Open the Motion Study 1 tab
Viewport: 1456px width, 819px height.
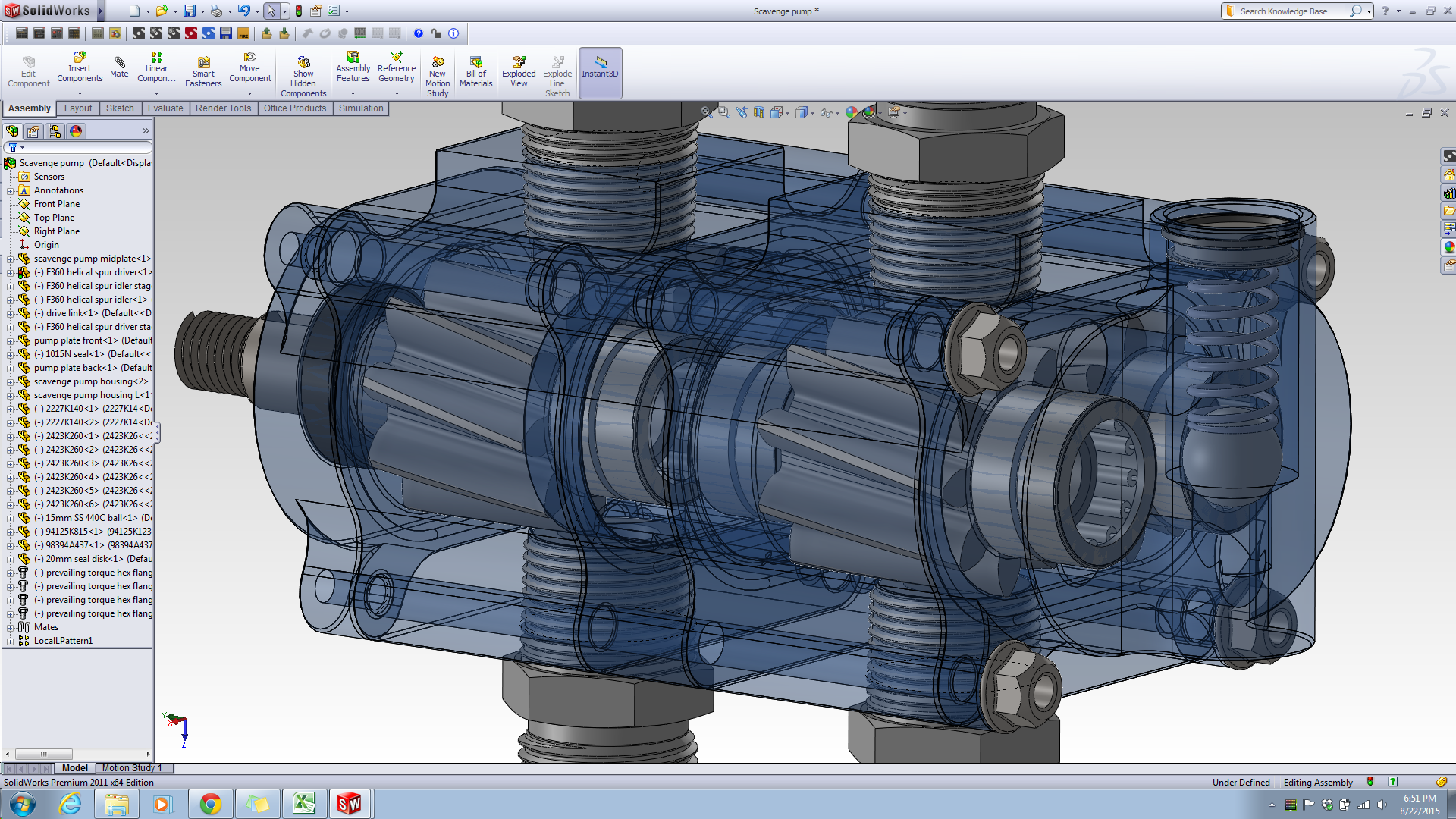tap(132, 768)
